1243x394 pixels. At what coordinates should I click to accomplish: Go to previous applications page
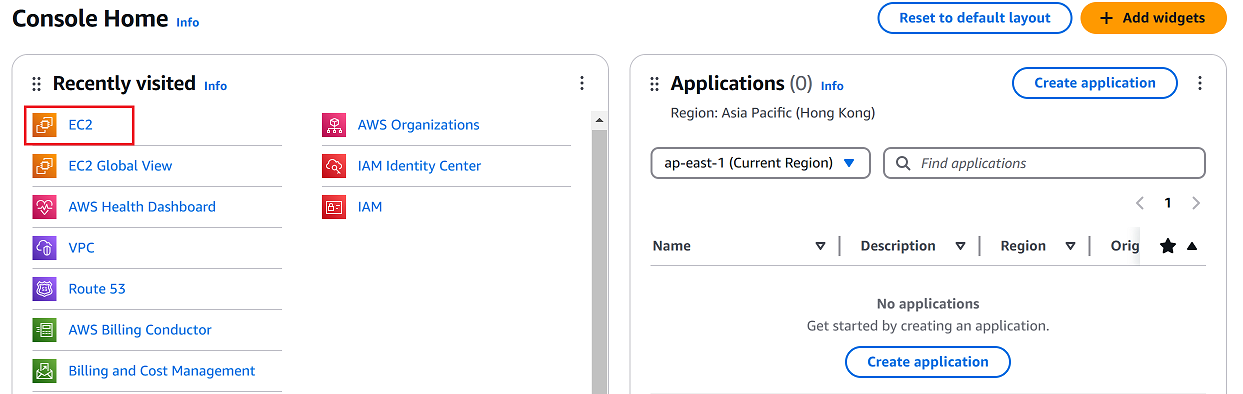coord(1140,203)
